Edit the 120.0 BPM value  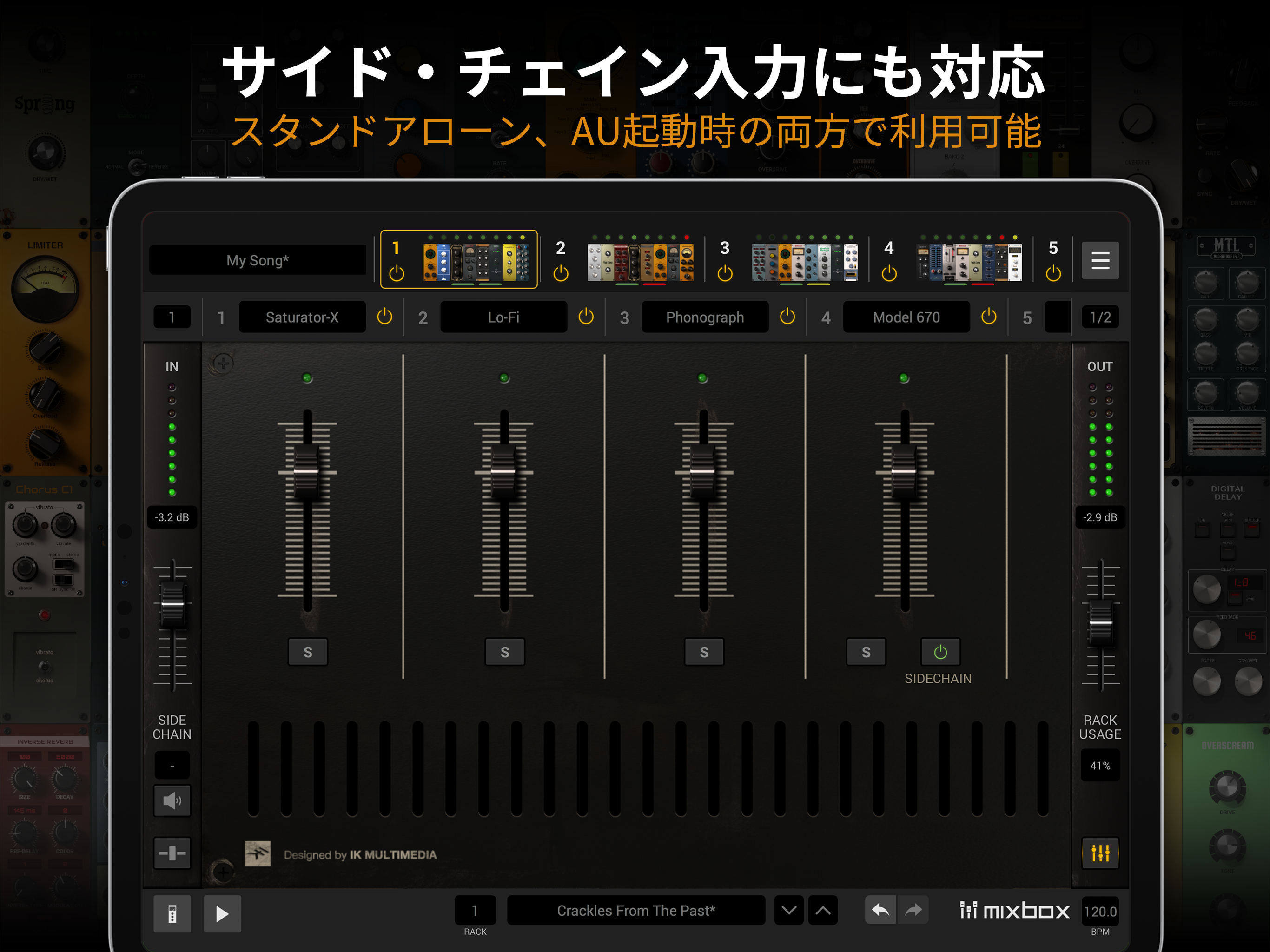click(x=1100, y=911)
